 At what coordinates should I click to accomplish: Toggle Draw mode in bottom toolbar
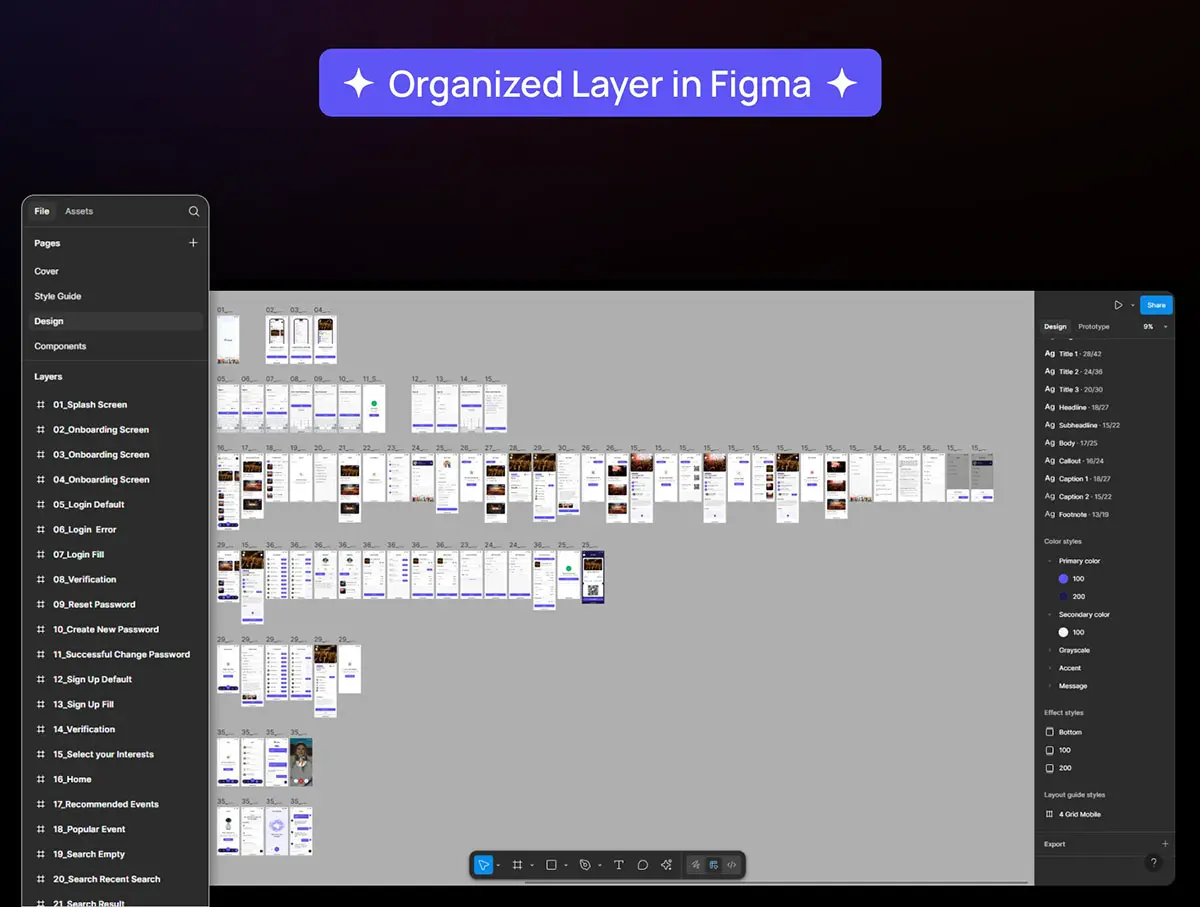pos(696,865)
